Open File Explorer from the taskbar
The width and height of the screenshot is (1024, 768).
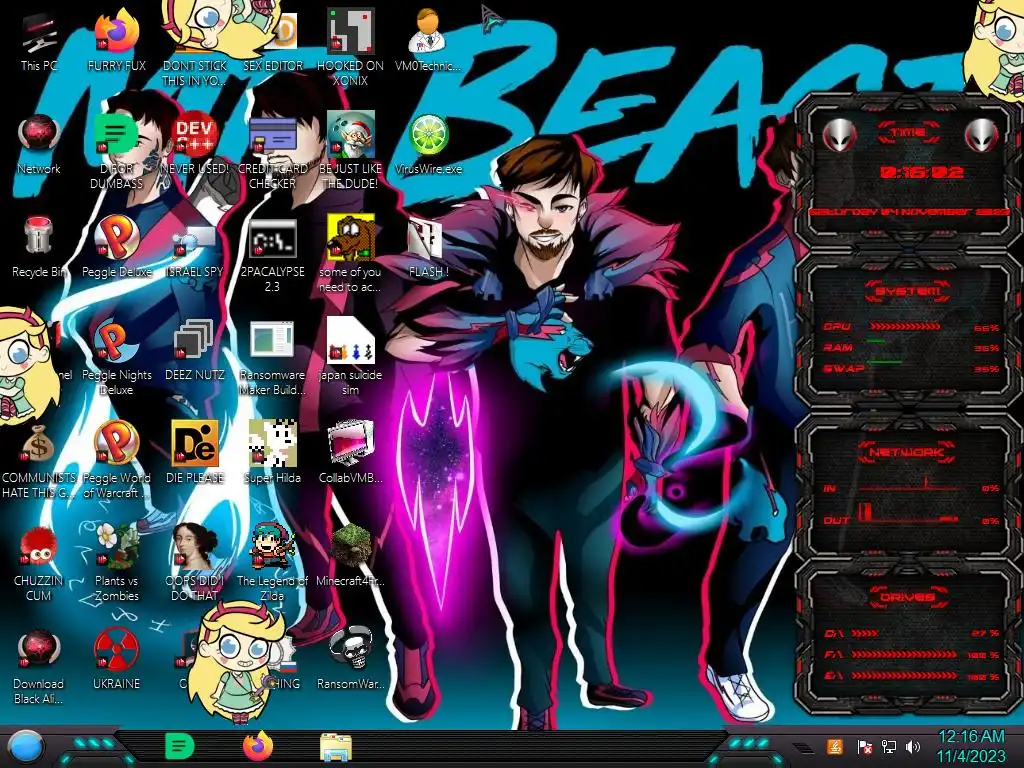(336, 747)
